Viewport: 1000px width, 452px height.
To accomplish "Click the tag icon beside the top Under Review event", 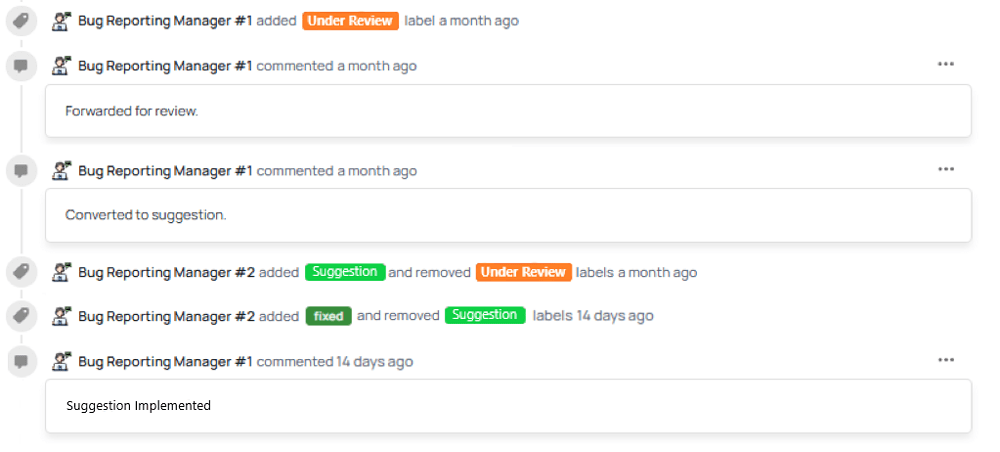I will (21, 20).
